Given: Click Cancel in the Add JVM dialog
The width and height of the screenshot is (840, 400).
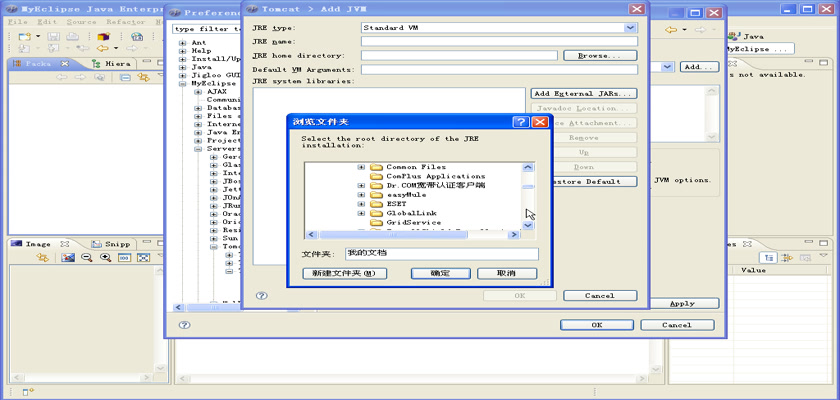Looking at the screenshot, I should 600,296.
